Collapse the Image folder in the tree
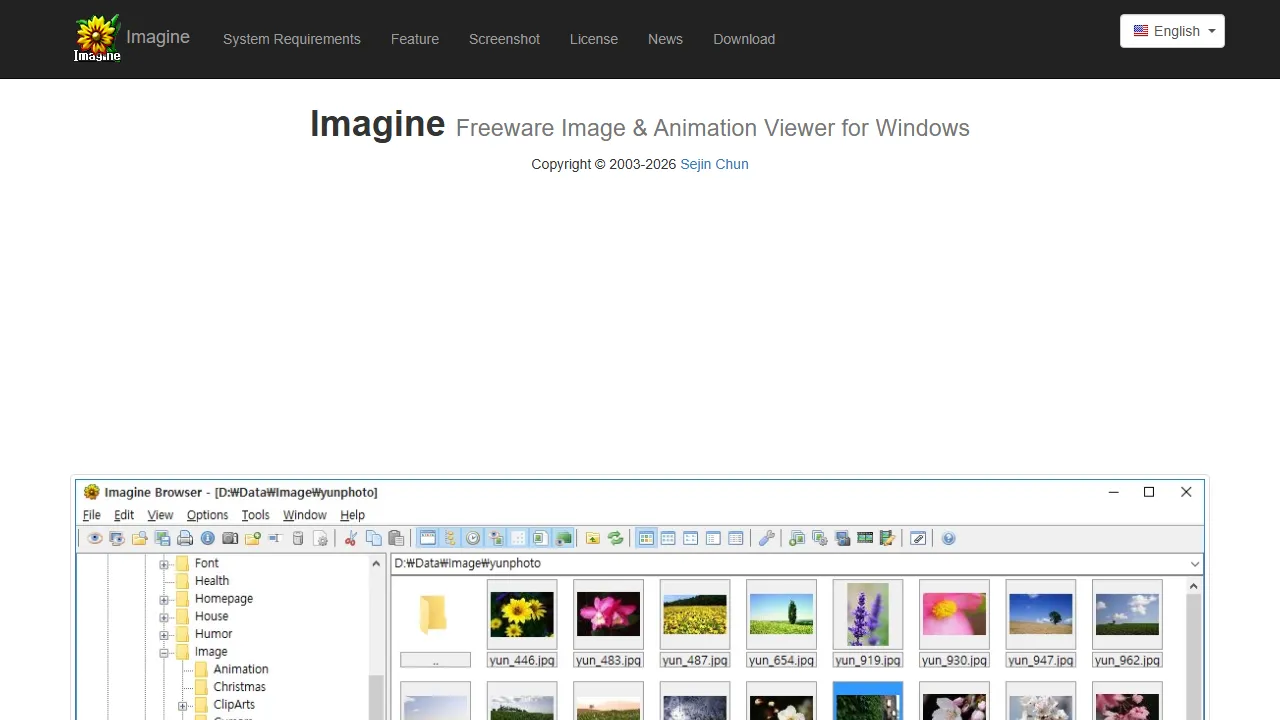This screenshot has height=720, width=1280. 163,651
